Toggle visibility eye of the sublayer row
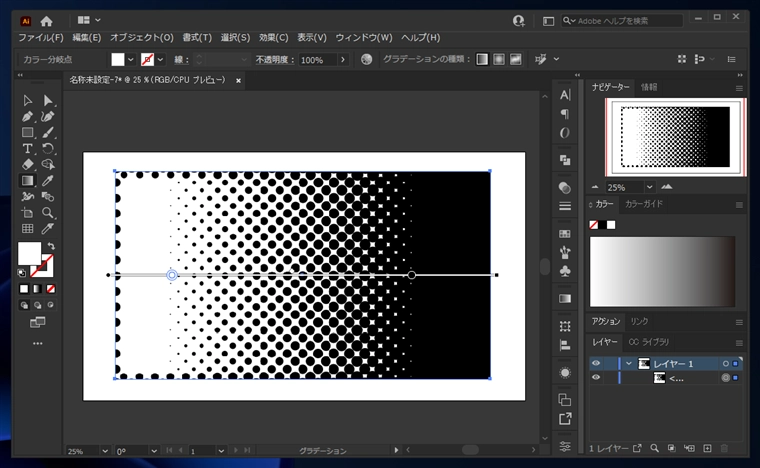Screen dimensions: 760x468 [x=596, y=377]
